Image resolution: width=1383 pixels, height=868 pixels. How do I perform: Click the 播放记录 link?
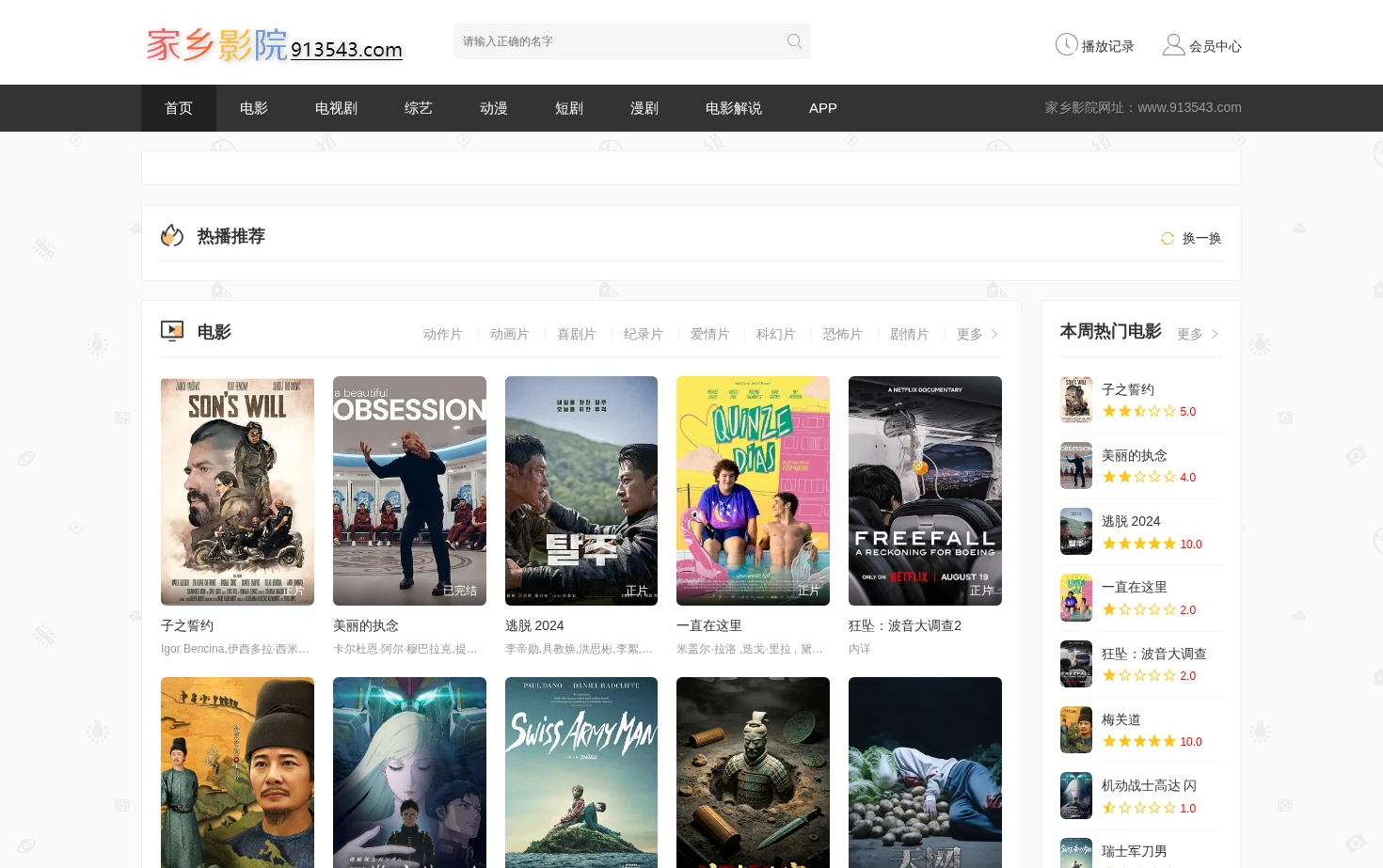coord(1107,46)
